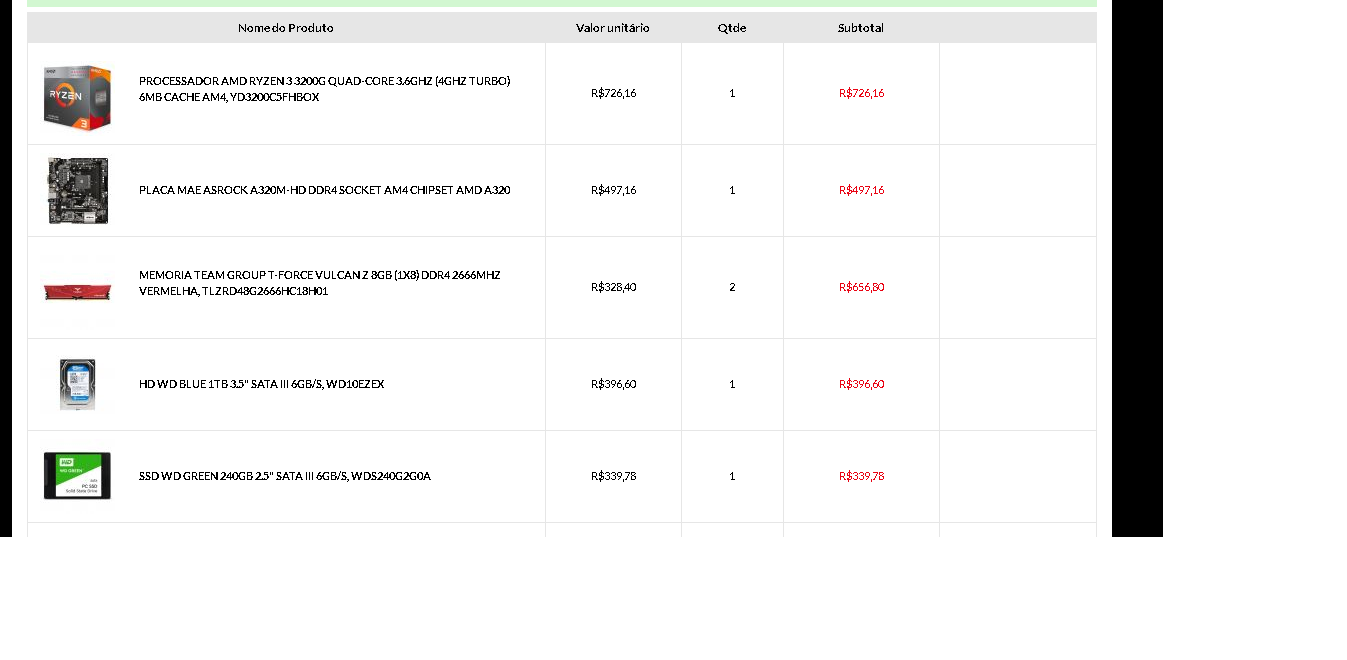Screen dimensions: 1347x660
Task: Click the WD Green SSD product image
Action: pyautogui.click(x=77, y=476)
